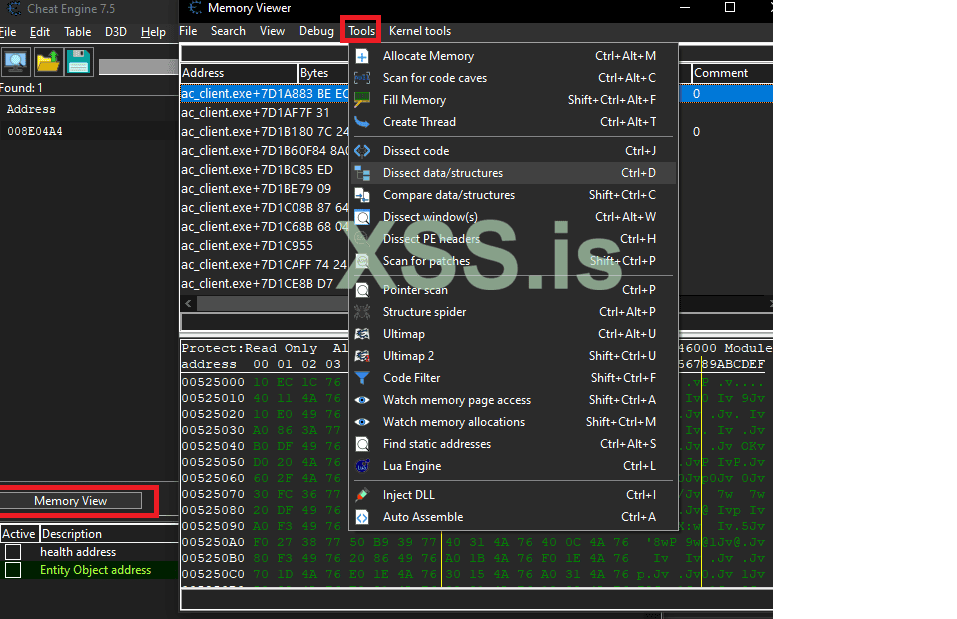Open Cheat Engine Table menu
Image resolution: width=957 pixels, height=619 pixels.
pos(78,32)
